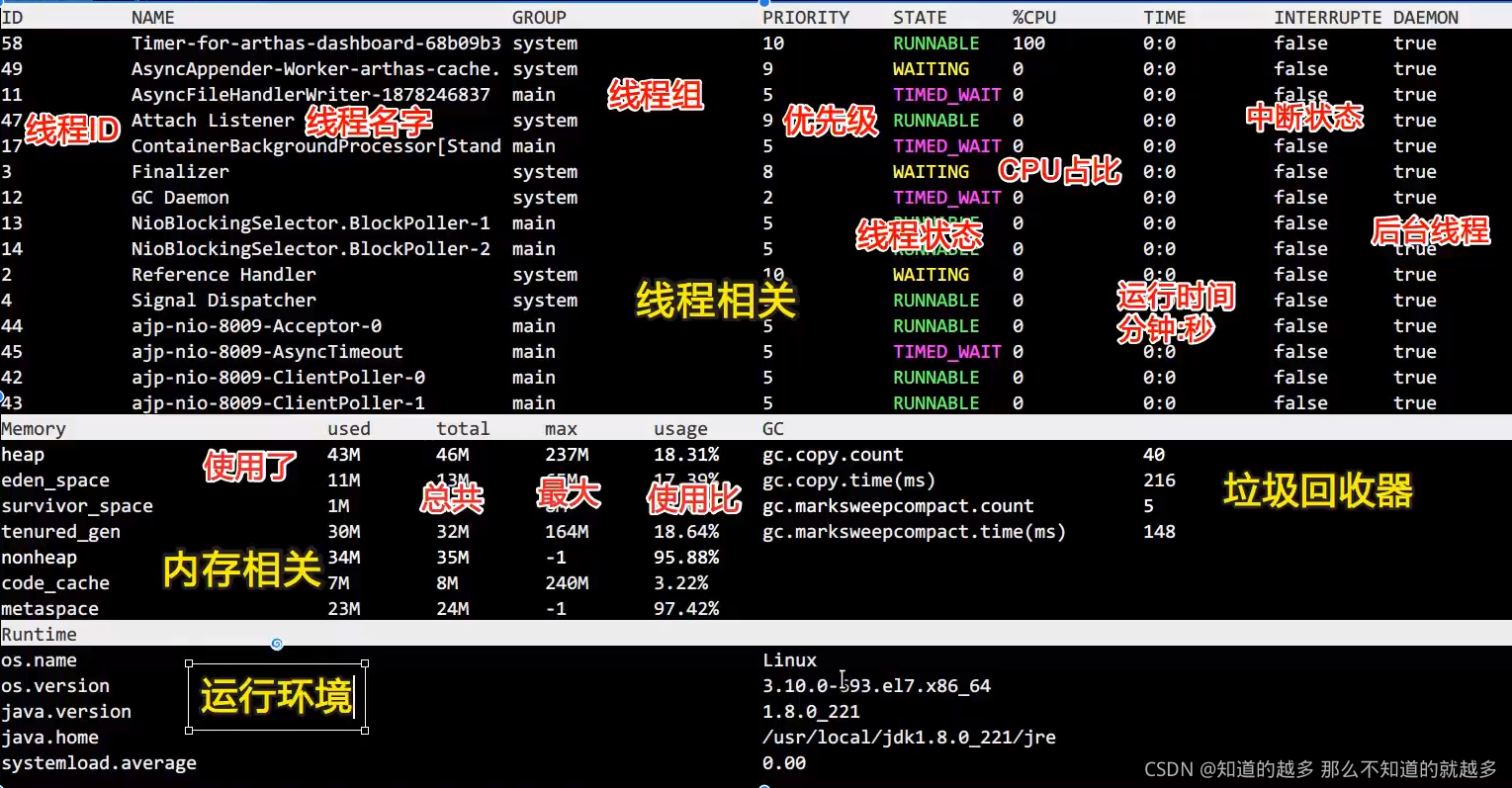Click the TIME column header

(1165, 18)
